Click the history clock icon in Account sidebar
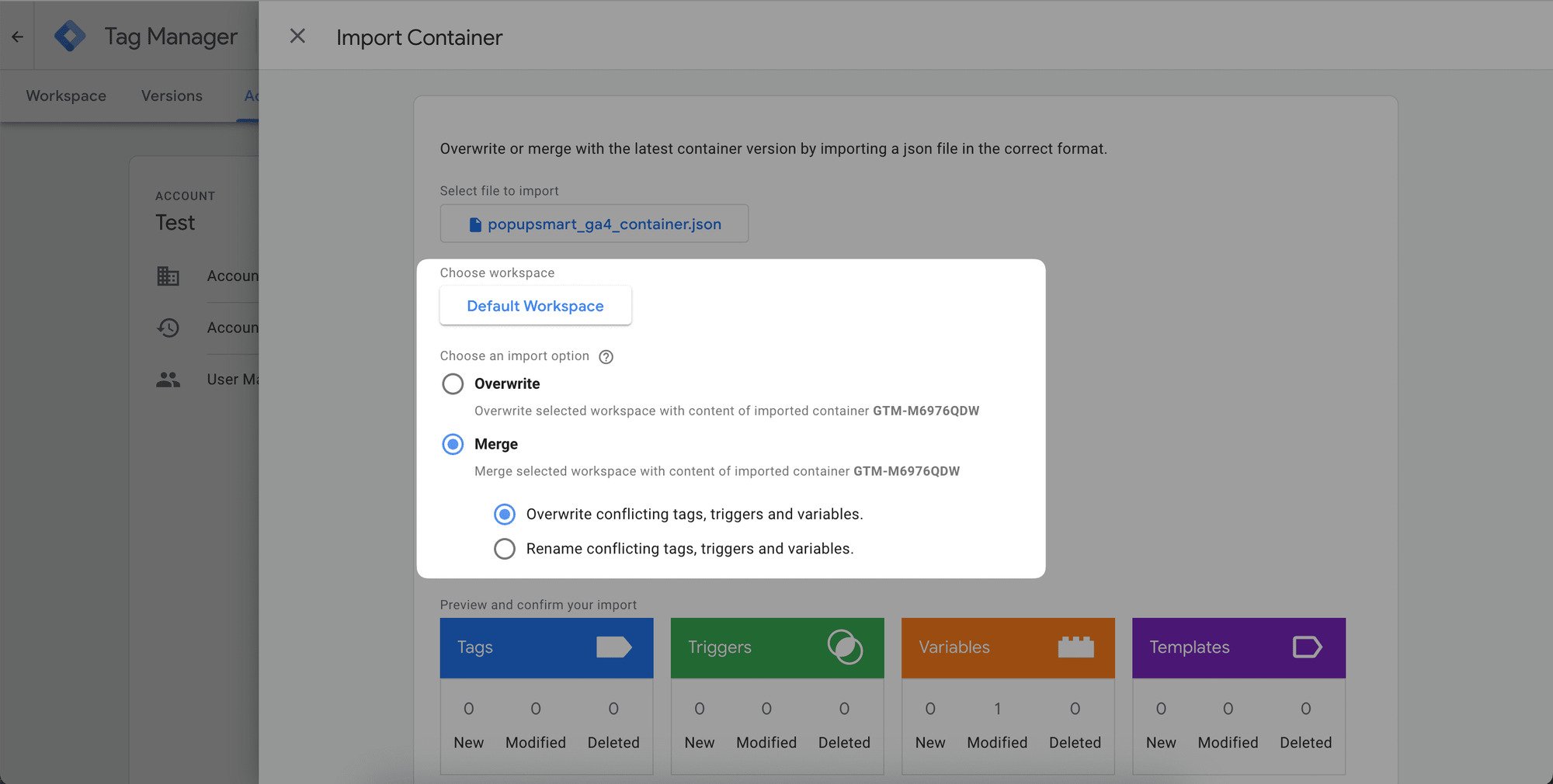The width and height of the screenshot is (1553, 784). (168, 328)
